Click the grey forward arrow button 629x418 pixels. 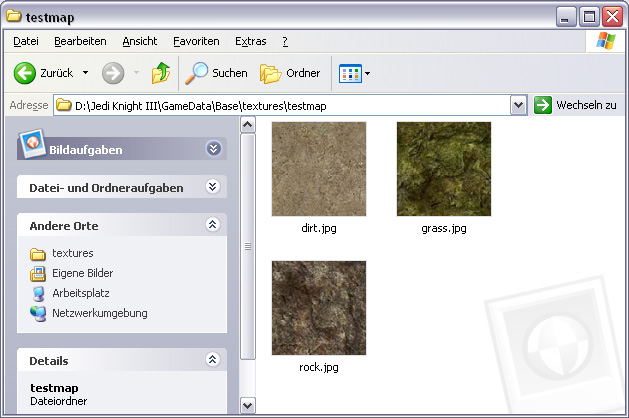pos(113,73)
